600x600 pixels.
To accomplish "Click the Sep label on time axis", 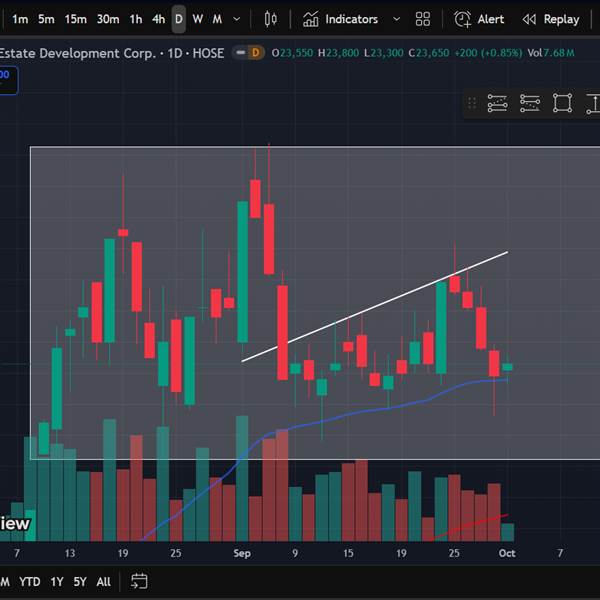I will click(x=242, y=553).
